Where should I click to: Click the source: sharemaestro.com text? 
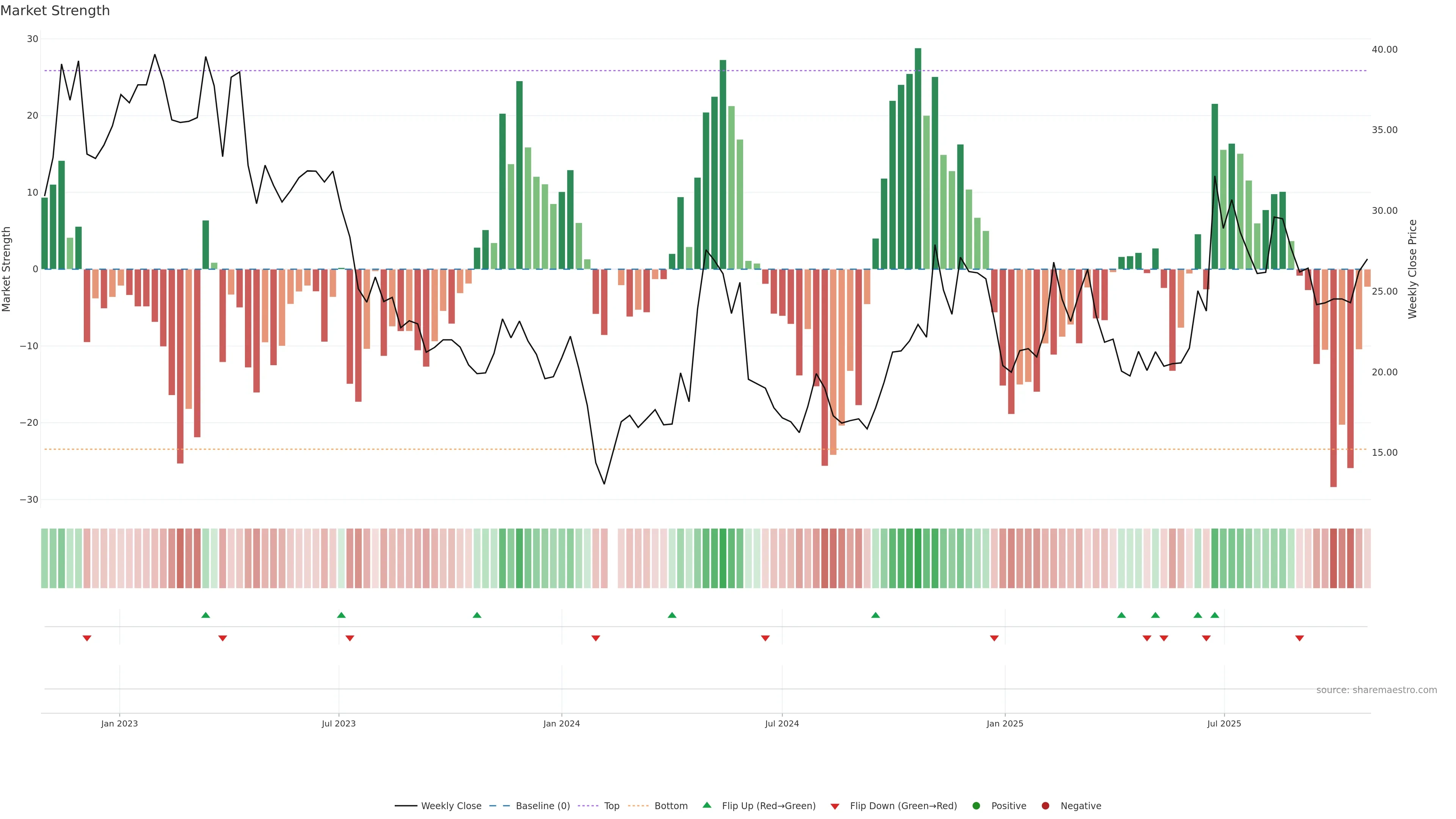tap(1376, 690)
